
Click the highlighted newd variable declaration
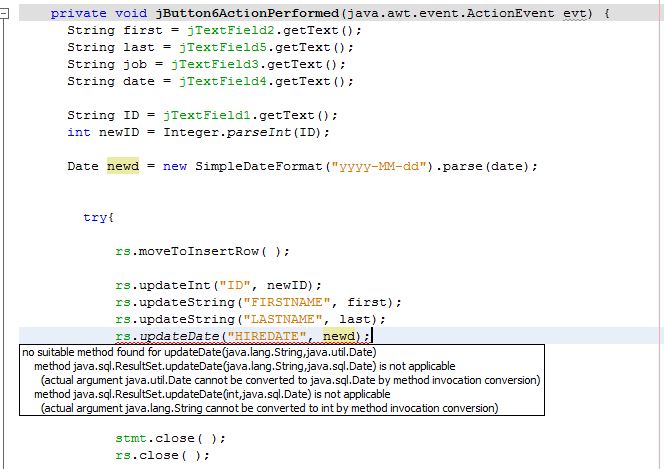click(123, 166)
